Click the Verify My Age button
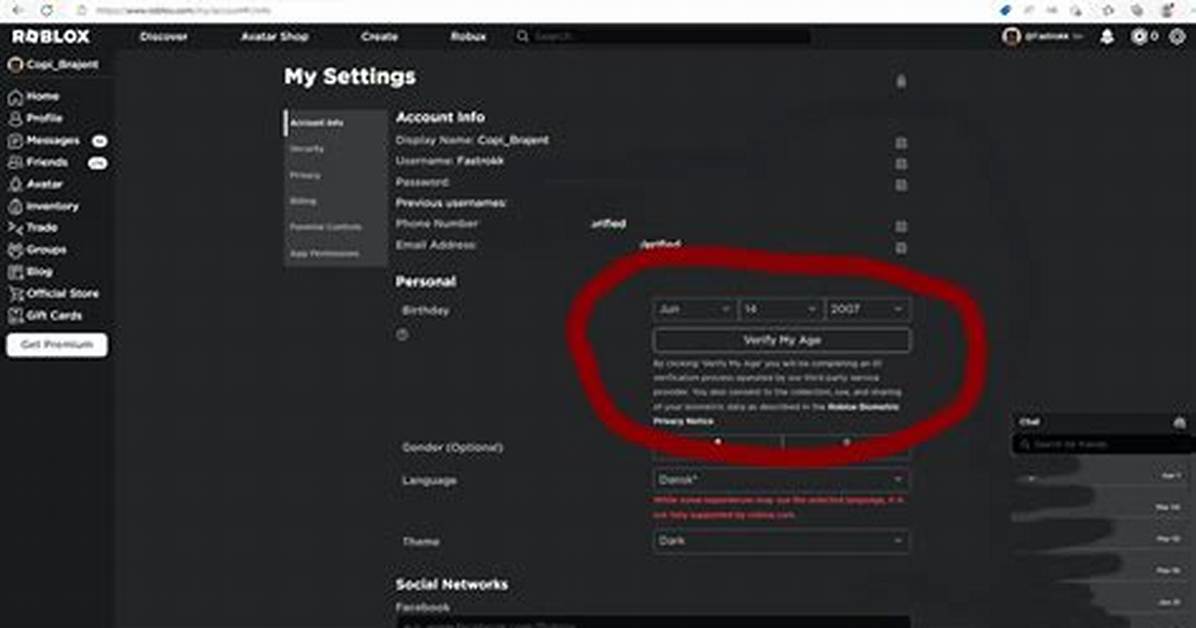The width and height of the screenshot is (1196, 628). 782,340
